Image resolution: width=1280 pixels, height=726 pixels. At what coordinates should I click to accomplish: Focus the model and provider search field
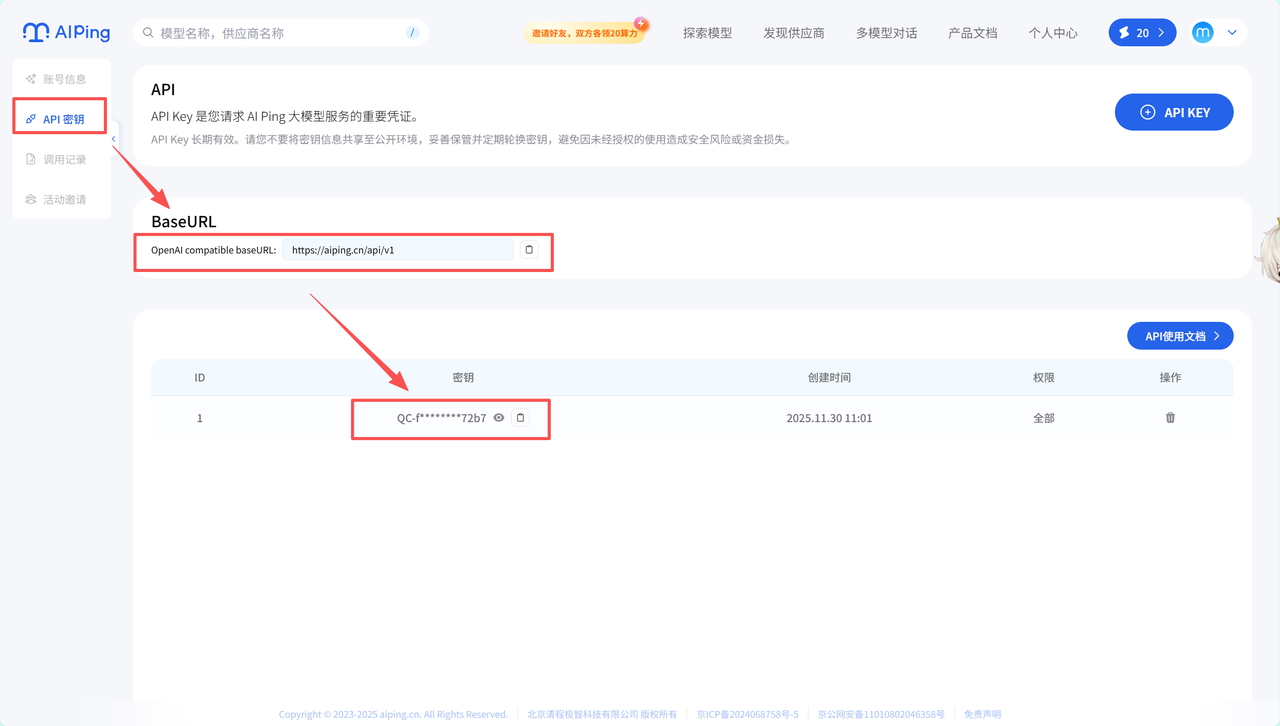[x=280, y=33]
